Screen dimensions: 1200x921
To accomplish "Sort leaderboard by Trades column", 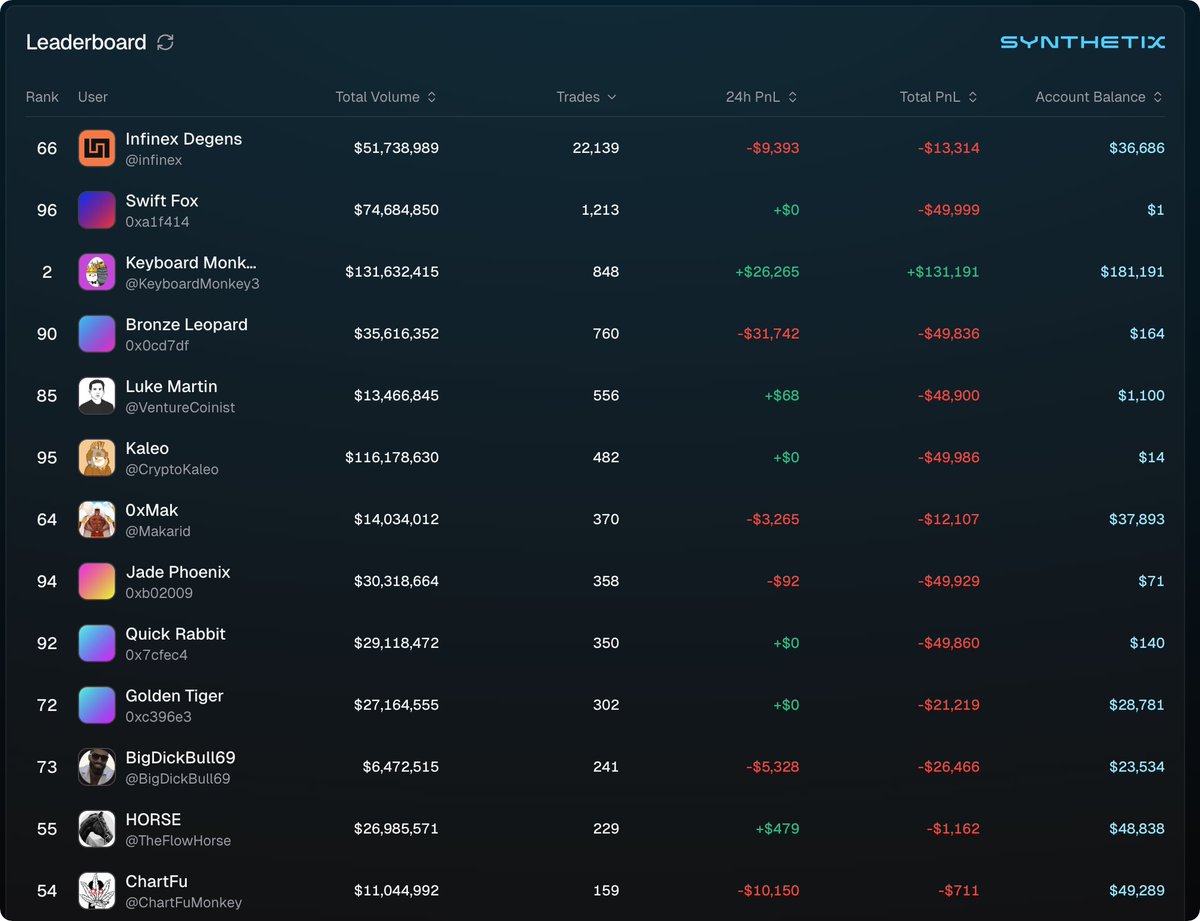I will (x=586, y=97).
